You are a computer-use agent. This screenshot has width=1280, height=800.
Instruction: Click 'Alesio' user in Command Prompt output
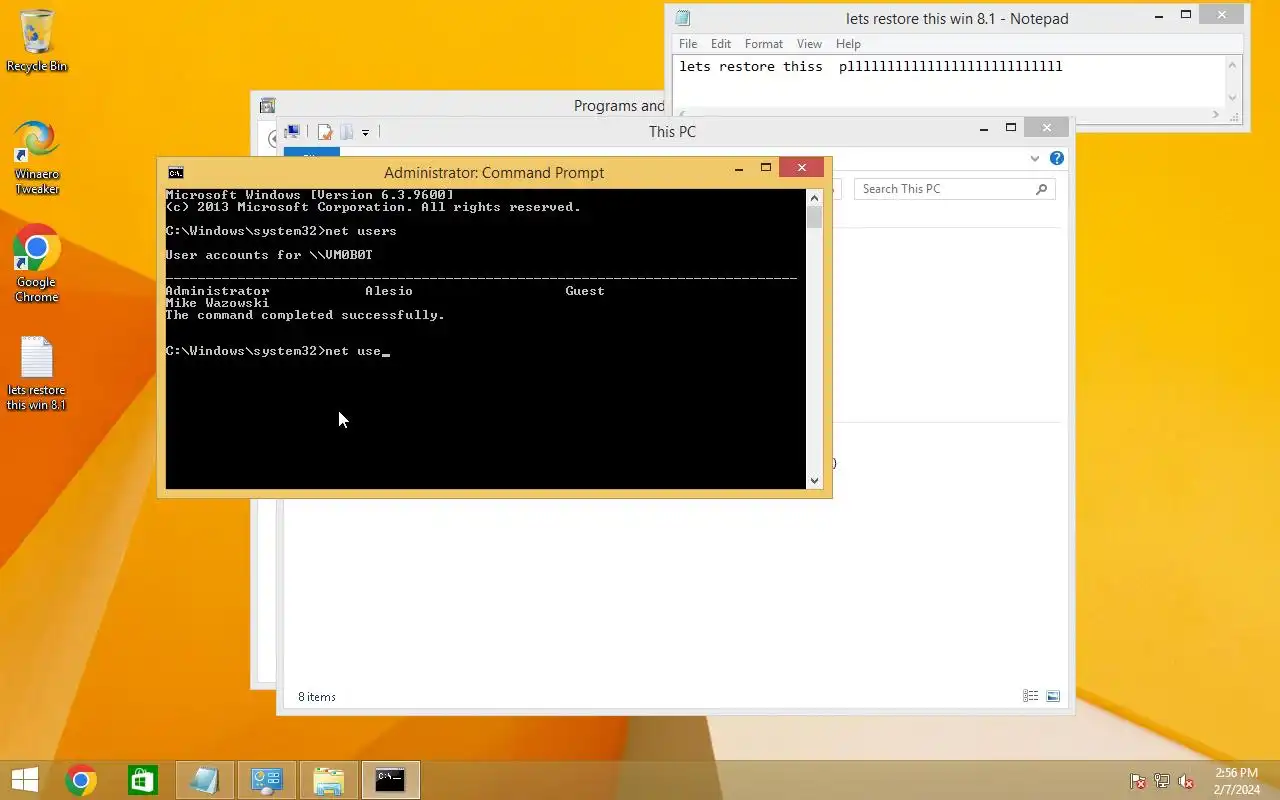pos(389,291)
